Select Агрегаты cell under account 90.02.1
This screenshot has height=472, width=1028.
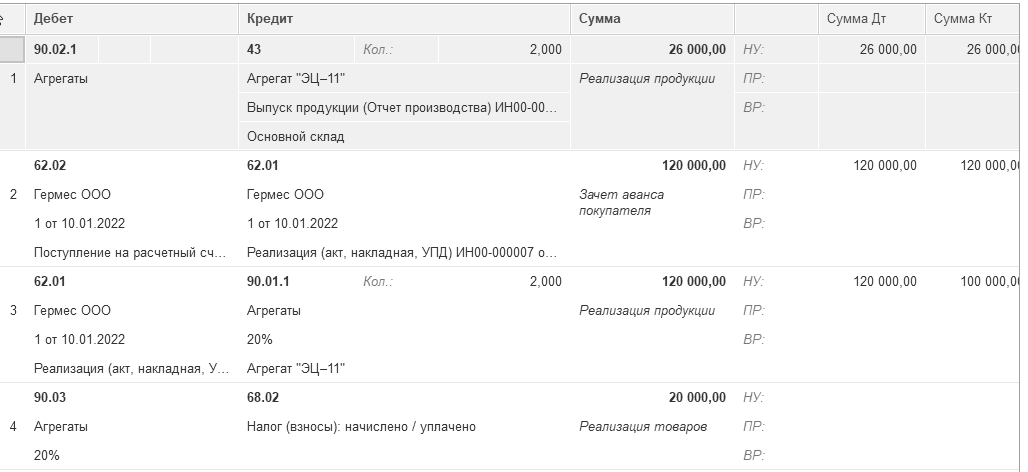point(61,78)
